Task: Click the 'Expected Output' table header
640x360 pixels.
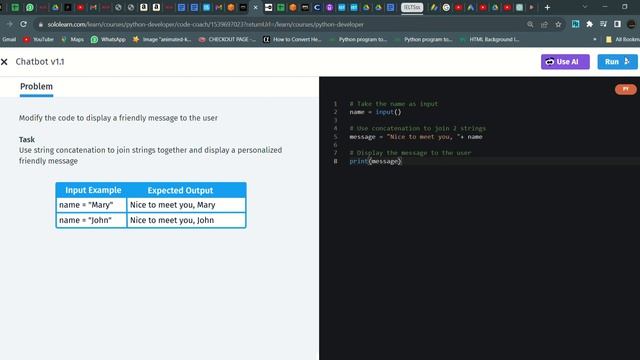Action: pyautogui.click(x=180, y=190)
